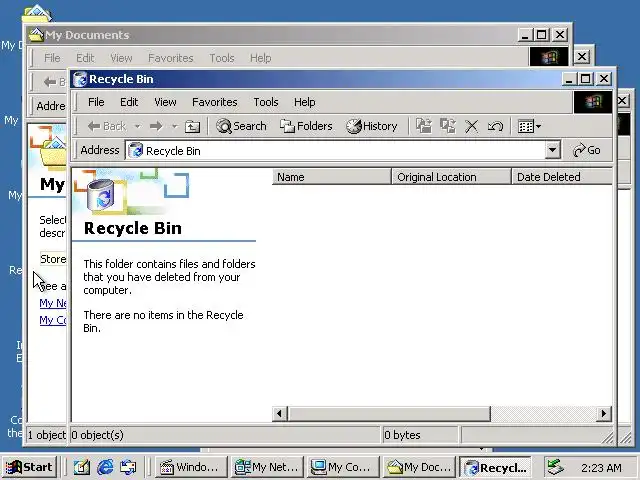Click the Show Desktop quick launch icon

pos(81,467)
